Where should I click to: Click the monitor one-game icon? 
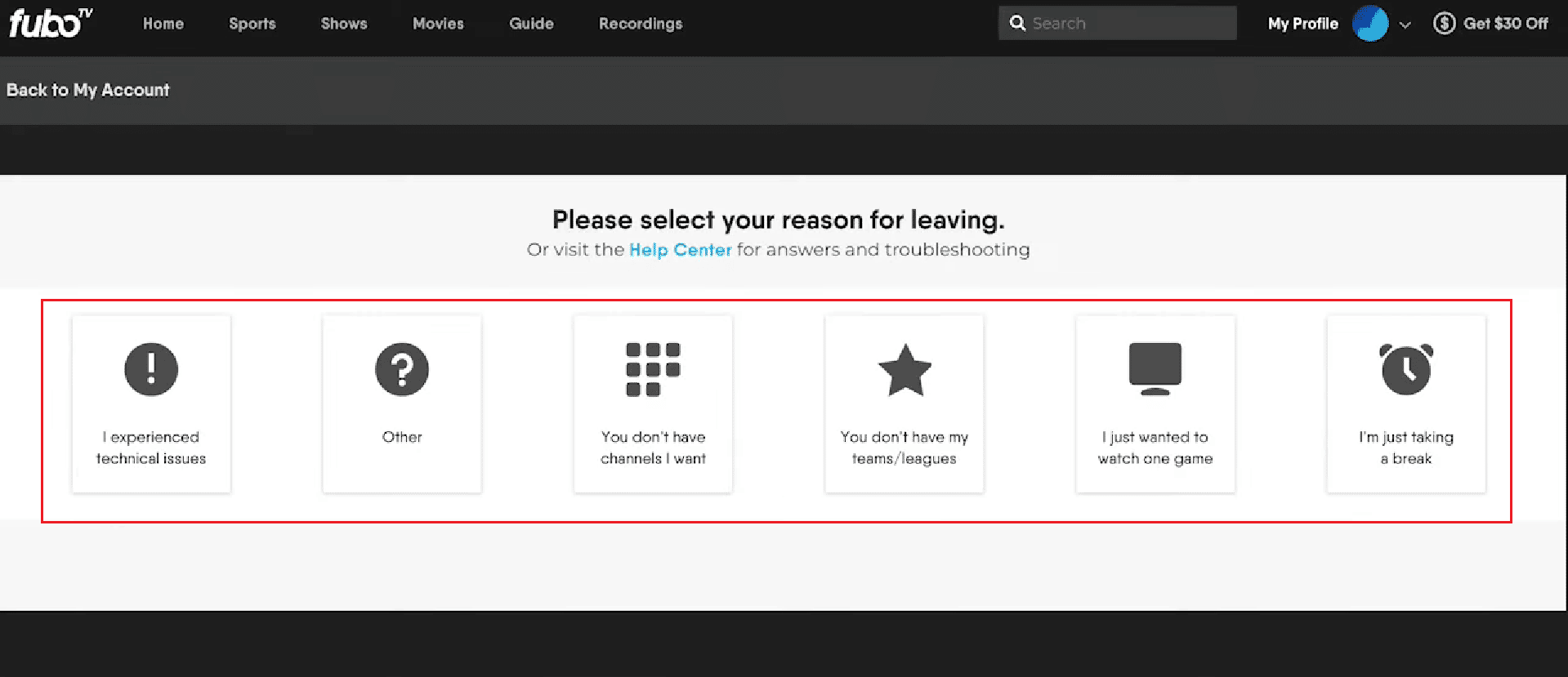1155,368
